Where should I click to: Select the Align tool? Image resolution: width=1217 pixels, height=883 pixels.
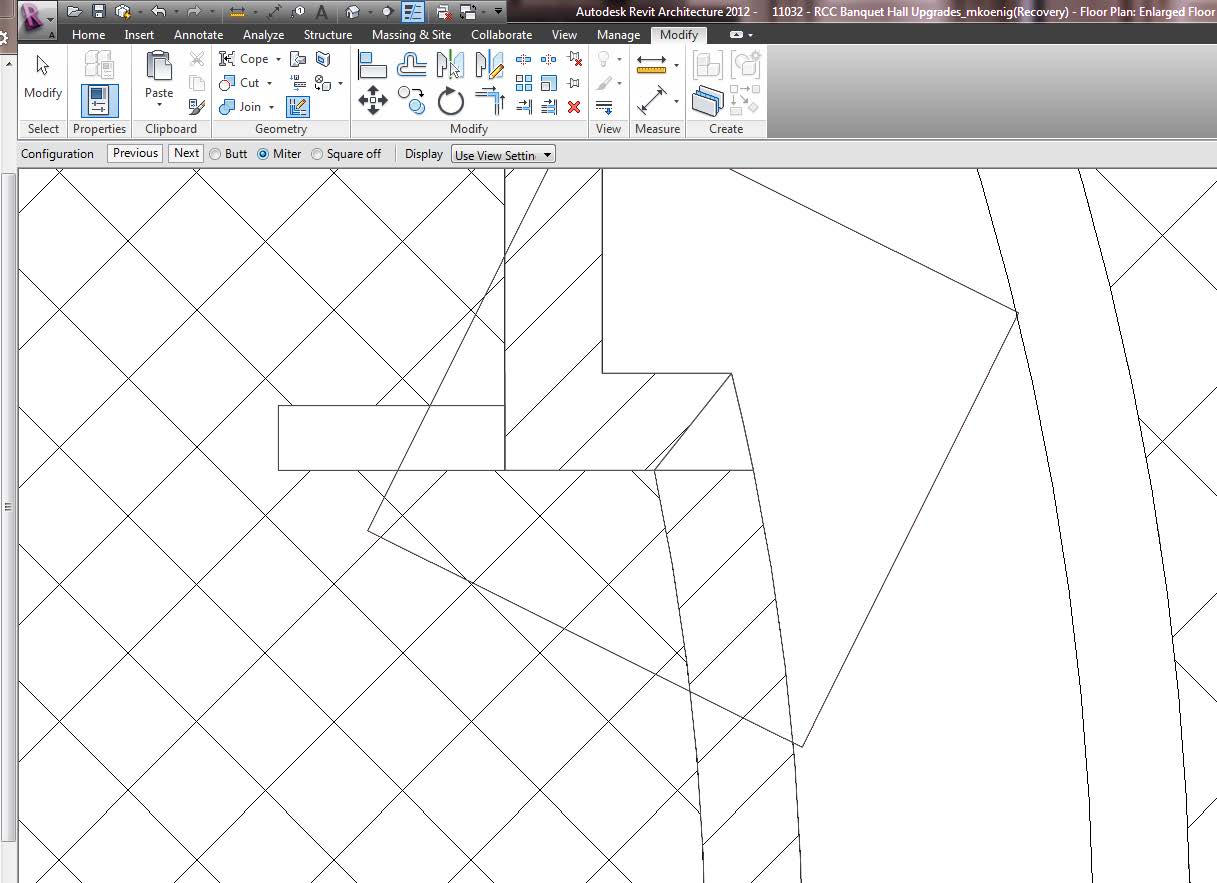(x=373, y=65)
